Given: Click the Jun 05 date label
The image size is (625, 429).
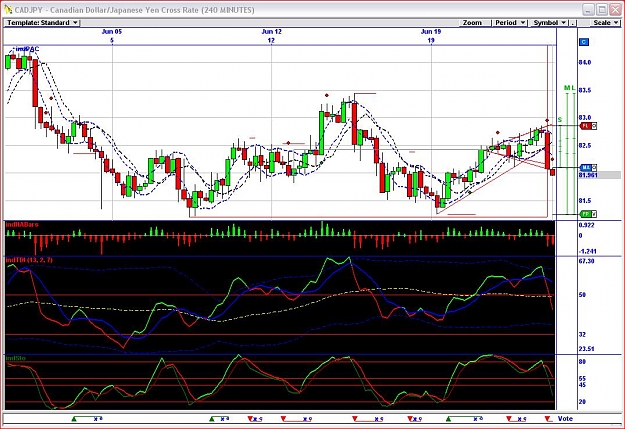Looking at the screenshot, I should (x=112, y=31).
